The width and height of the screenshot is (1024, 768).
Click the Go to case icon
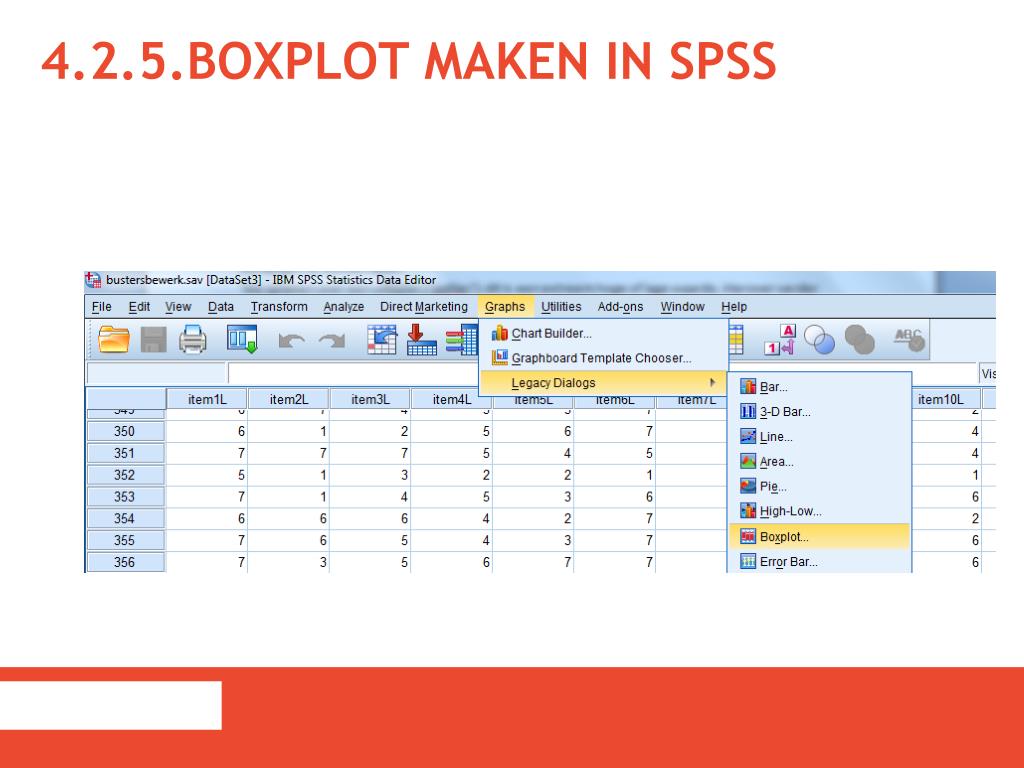pyautogui.click(x=382, y=340)
